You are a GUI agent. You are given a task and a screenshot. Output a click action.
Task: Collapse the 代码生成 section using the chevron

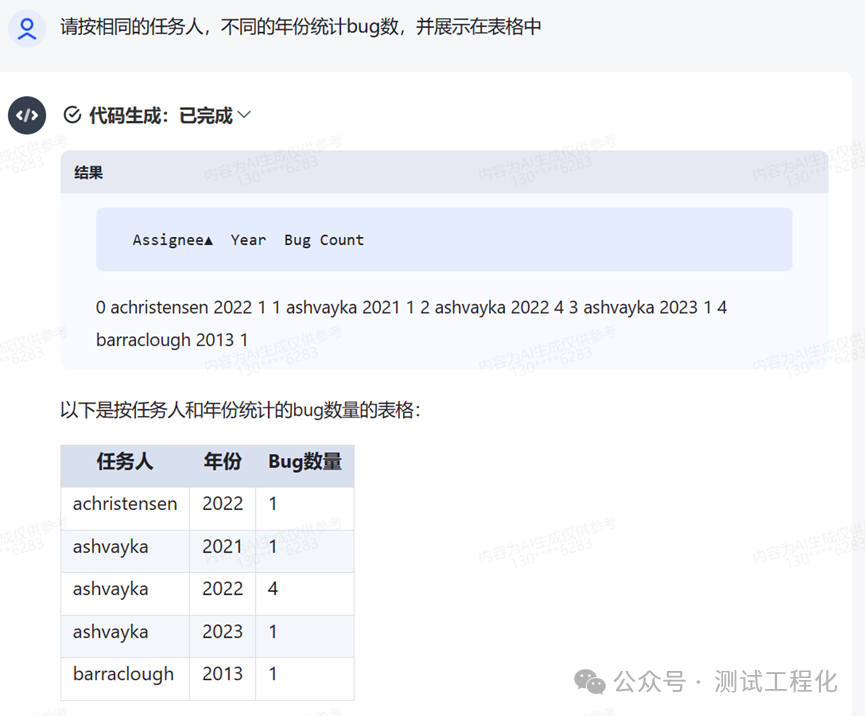coord(244,115)
